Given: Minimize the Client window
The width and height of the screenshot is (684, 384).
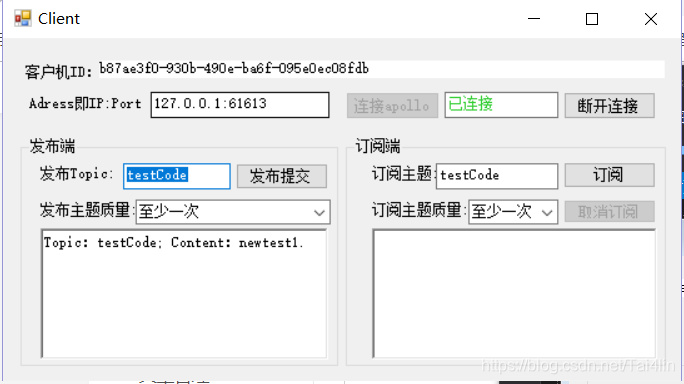Looking at the screenshot, I should click(x=534, y=19).
